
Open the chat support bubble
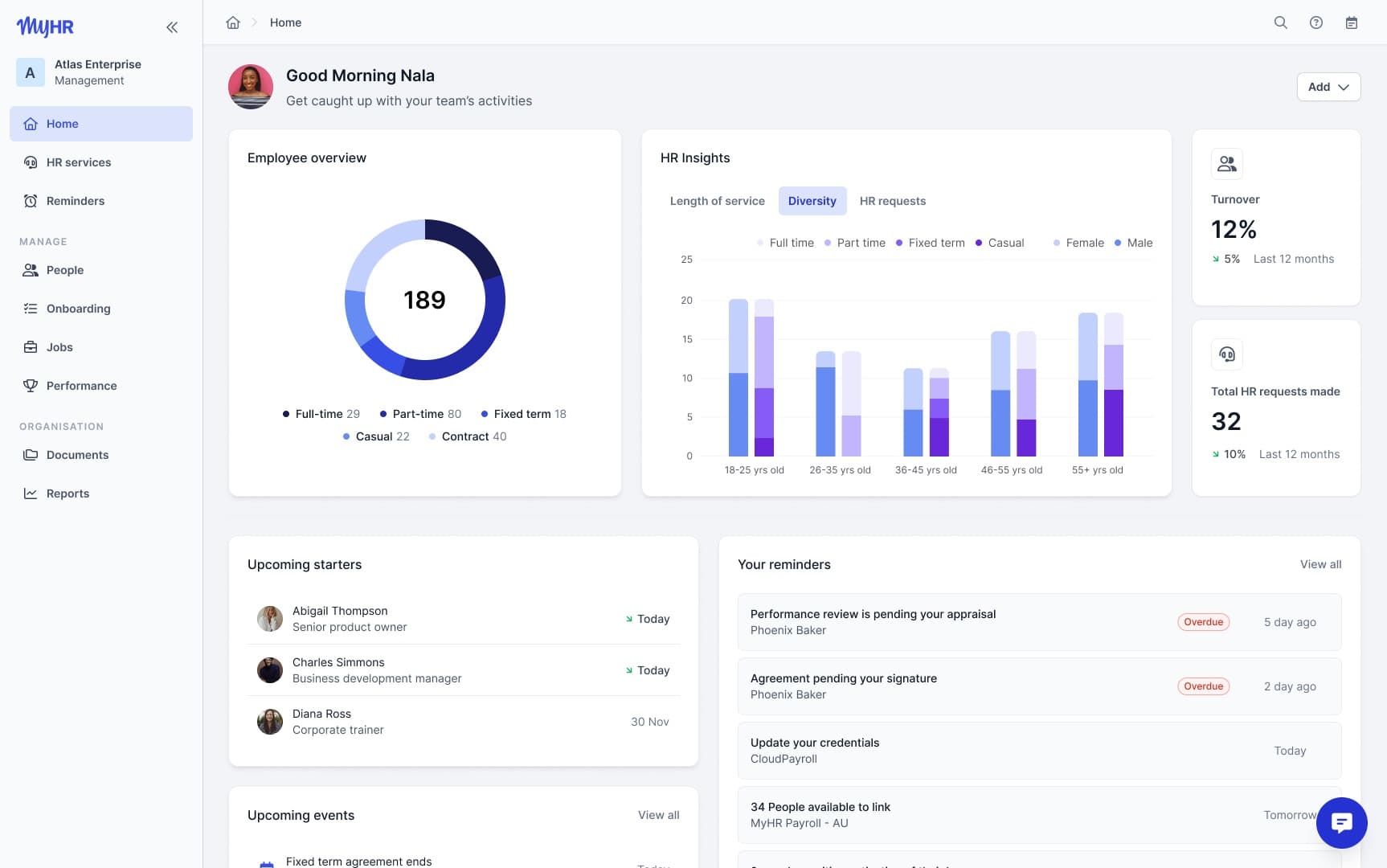(x=1341, y=823)
